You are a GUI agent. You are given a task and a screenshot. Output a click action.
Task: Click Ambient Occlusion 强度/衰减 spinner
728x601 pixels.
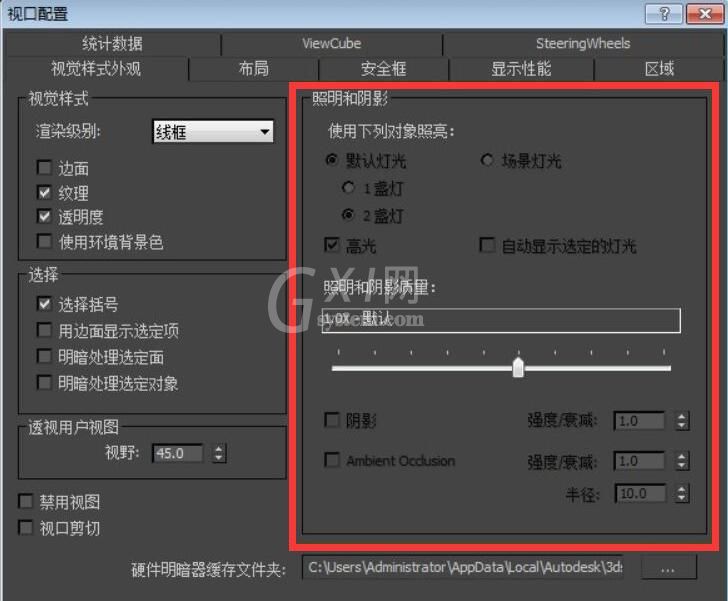[682, 461]
